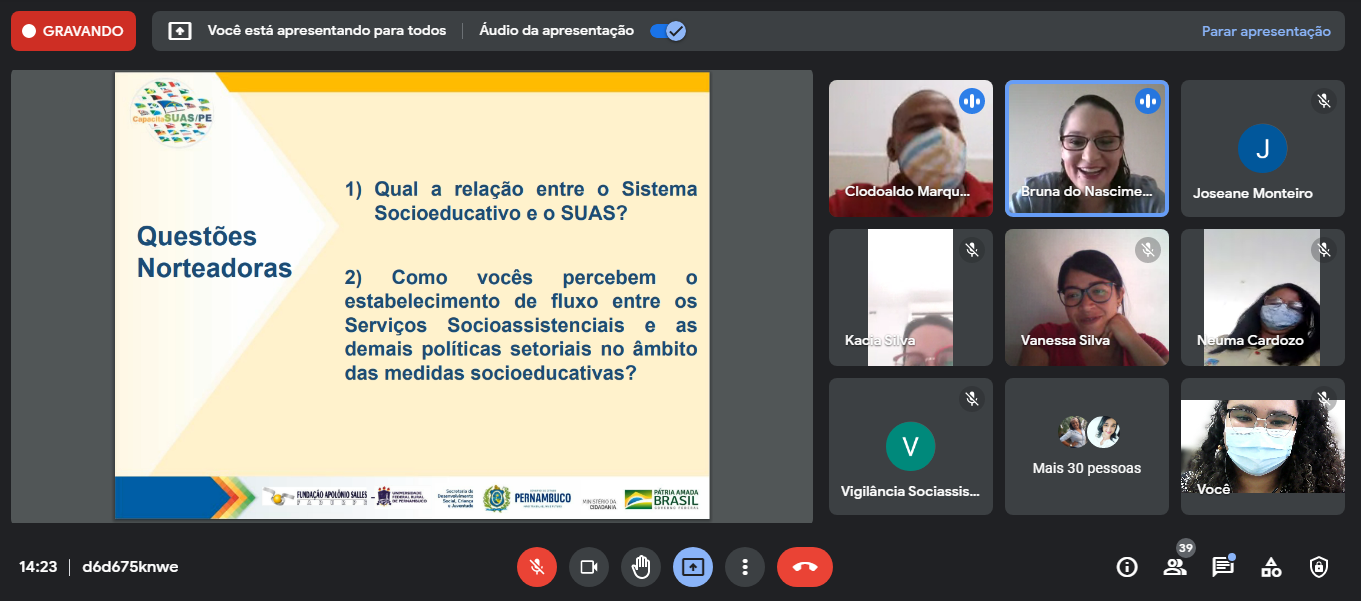The image size is (1361, 601).
Task: Click Joseane Monteiro's avatar tile
Action: click(x=1262, y=148)
